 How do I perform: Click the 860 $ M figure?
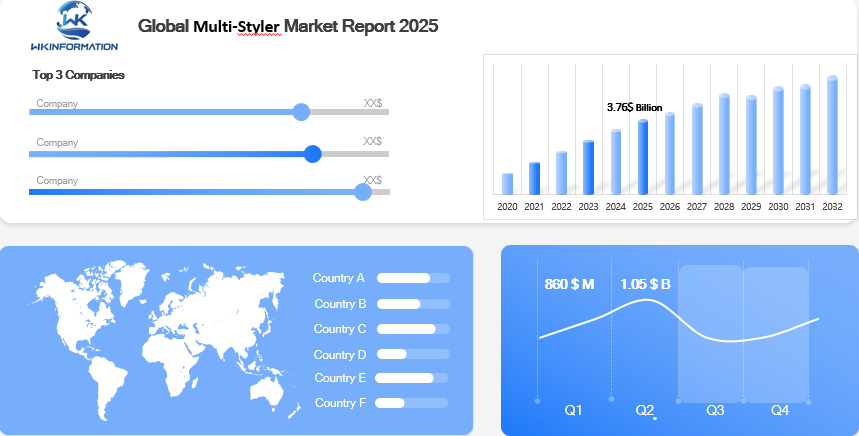569,284
